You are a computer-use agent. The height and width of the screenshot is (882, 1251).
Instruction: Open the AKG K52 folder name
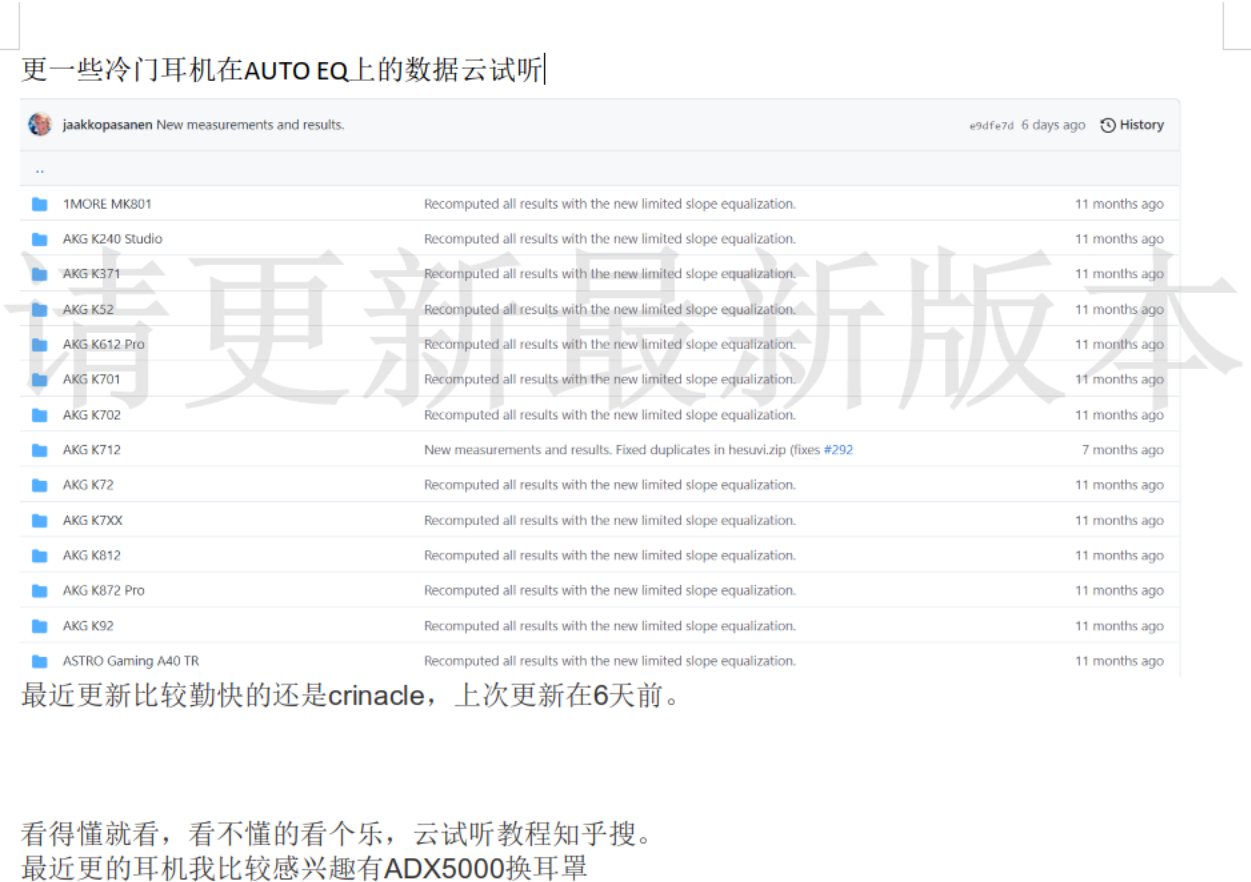click(88, 310)
